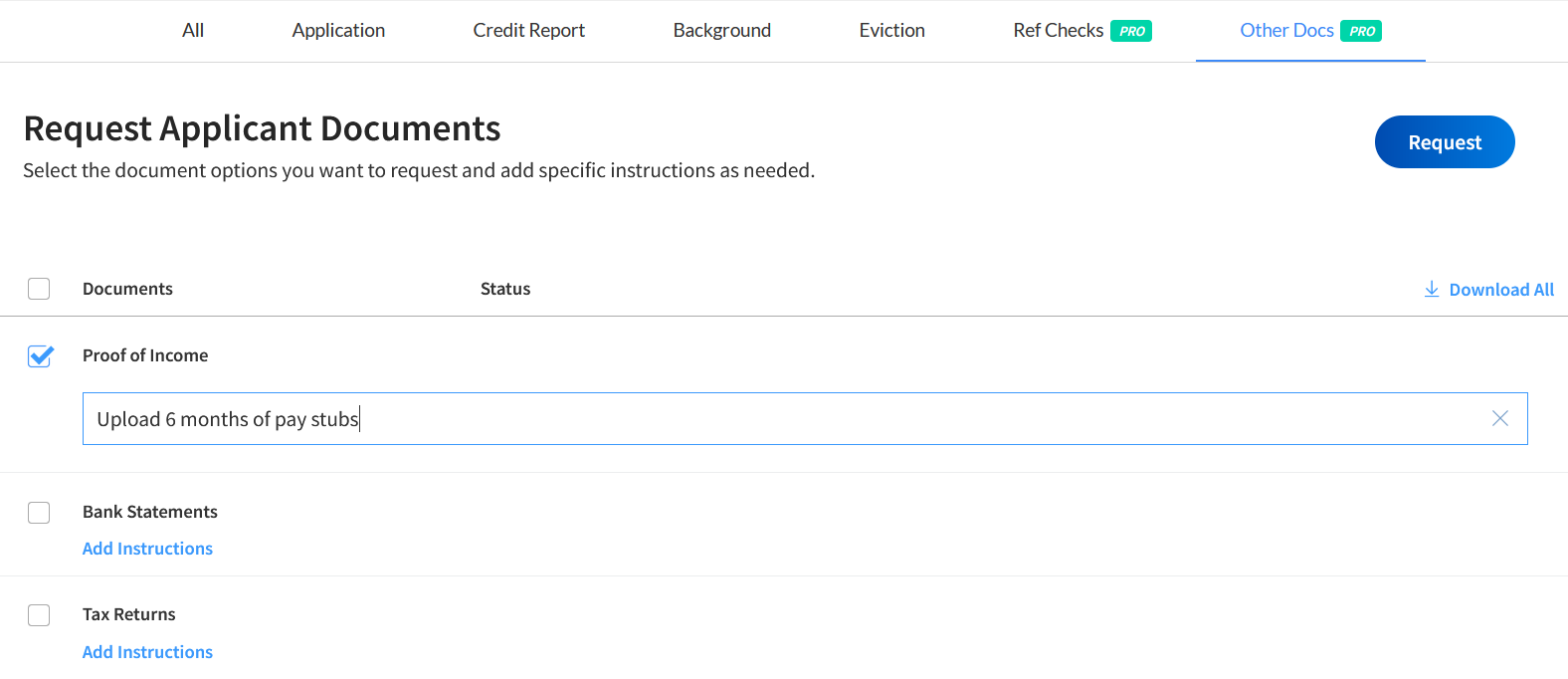Click the Documents column header

tap(127, 289)
